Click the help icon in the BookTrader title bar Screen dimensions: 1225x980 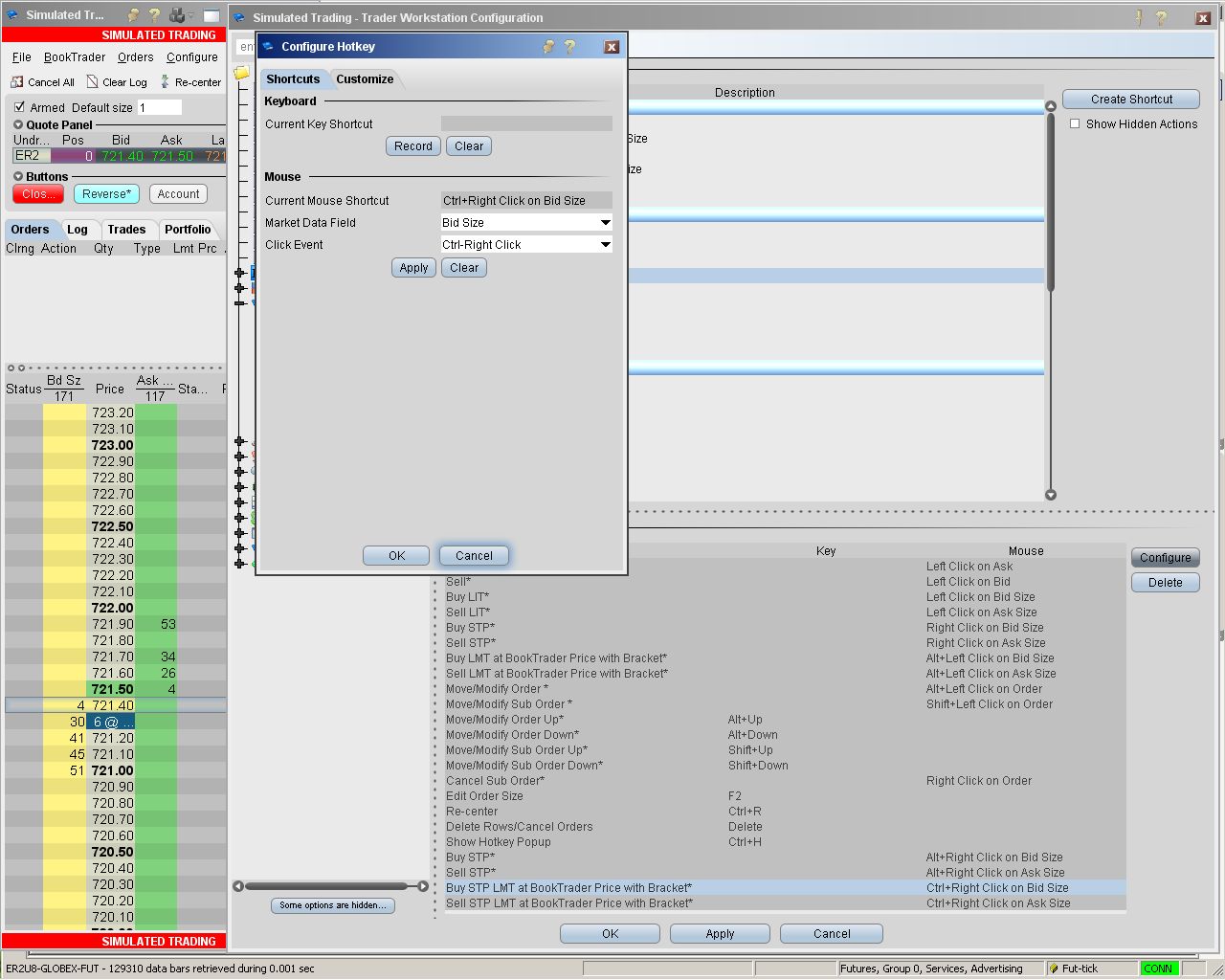[154, 15]
